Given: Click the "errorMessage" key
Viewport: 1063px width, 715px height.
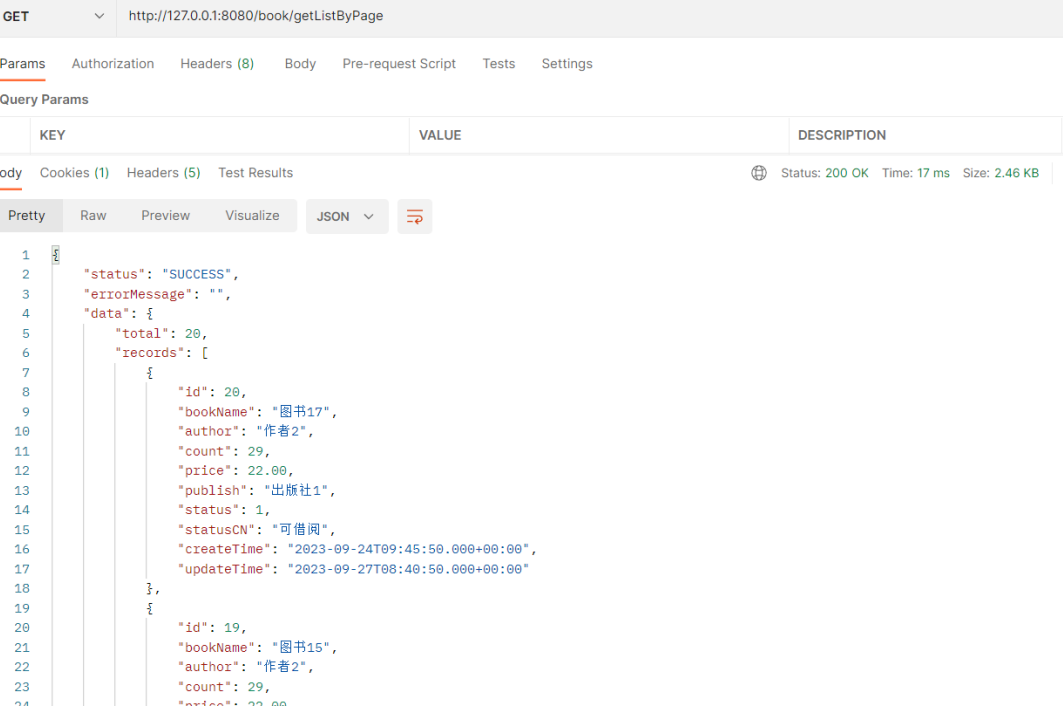Looking at the screenshot, I should pos(138,294).
